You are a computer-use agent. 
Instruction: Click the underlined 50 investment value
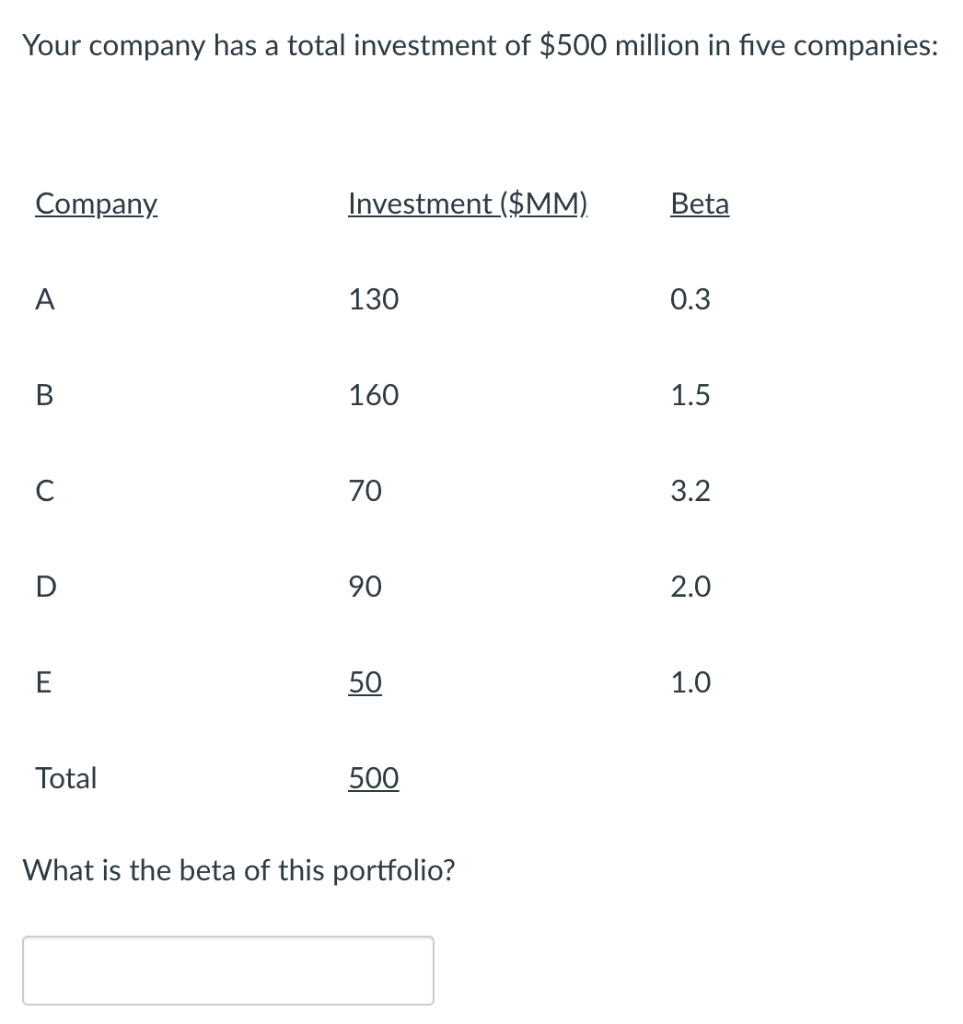click(365, 683)
